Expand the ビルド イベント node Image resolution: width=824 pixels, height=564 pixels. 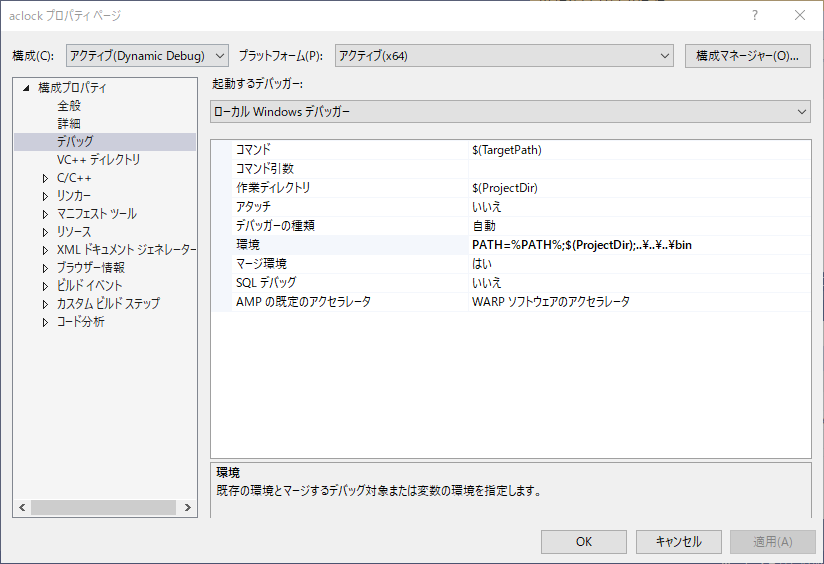(45, 286)
